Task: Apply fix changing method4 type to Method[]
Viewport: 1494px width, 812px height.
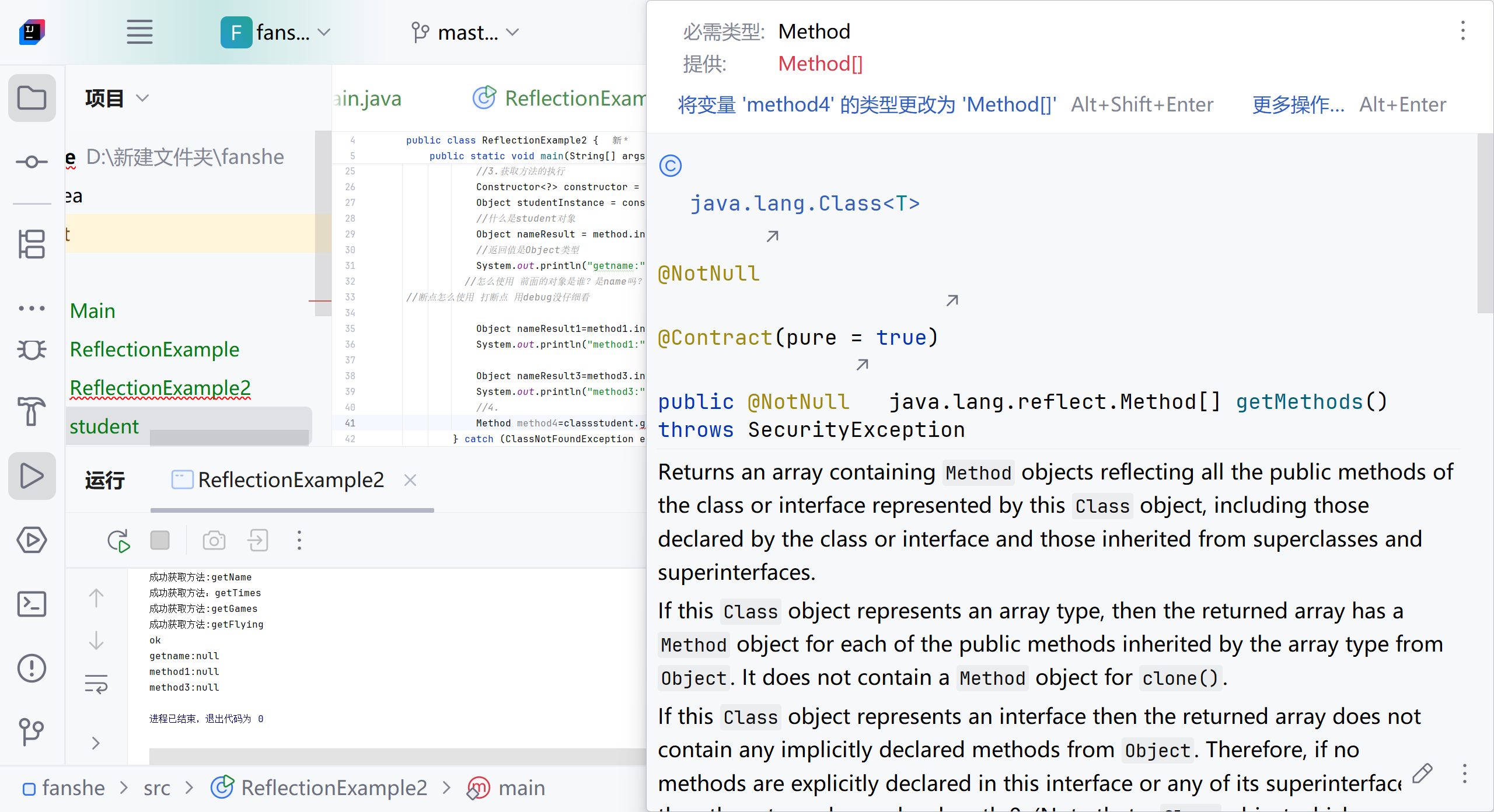Action: point(867,104)
